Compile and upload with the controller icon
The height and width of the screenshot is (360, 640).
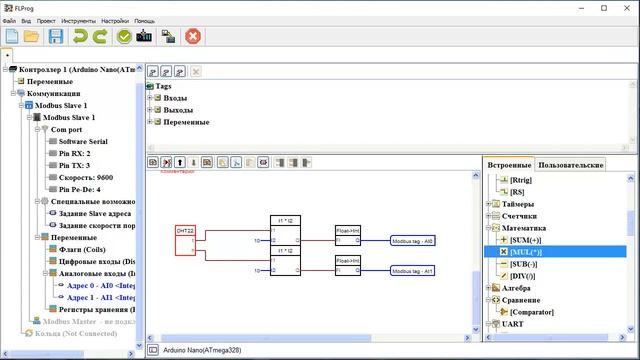[x=144, y=37]
